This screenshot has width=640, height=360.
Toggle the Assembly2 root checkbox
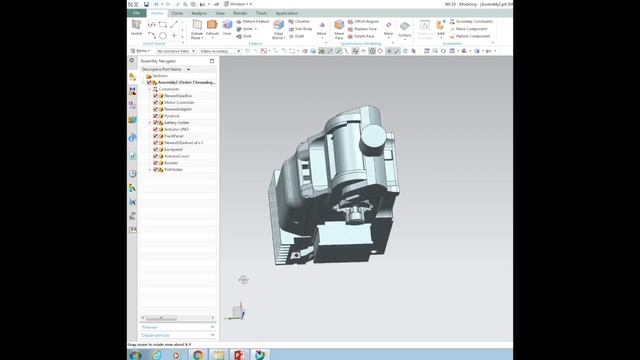coord(149,82)
